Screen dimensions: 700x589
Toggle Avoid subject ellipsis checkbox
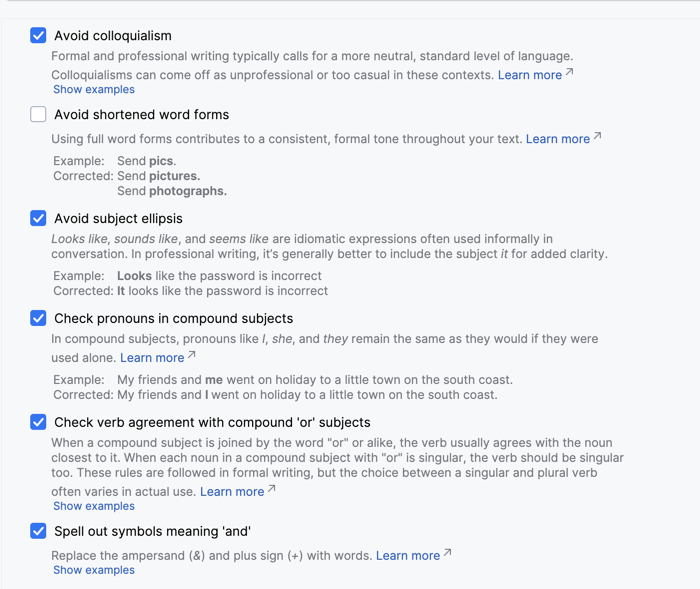click(38, 218)
